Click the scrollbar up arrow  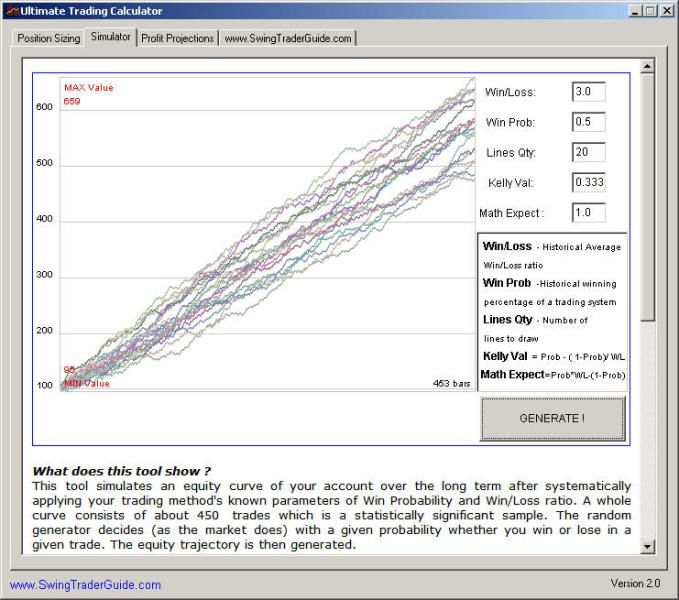pyautogui.click(x=647, y=67)
